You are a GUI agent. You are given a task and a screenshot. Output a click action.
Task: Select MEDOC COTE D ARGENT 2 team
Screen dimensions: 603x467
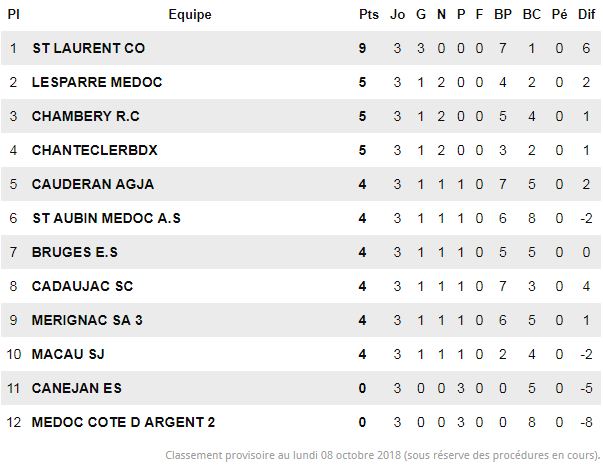coord(123,422)
